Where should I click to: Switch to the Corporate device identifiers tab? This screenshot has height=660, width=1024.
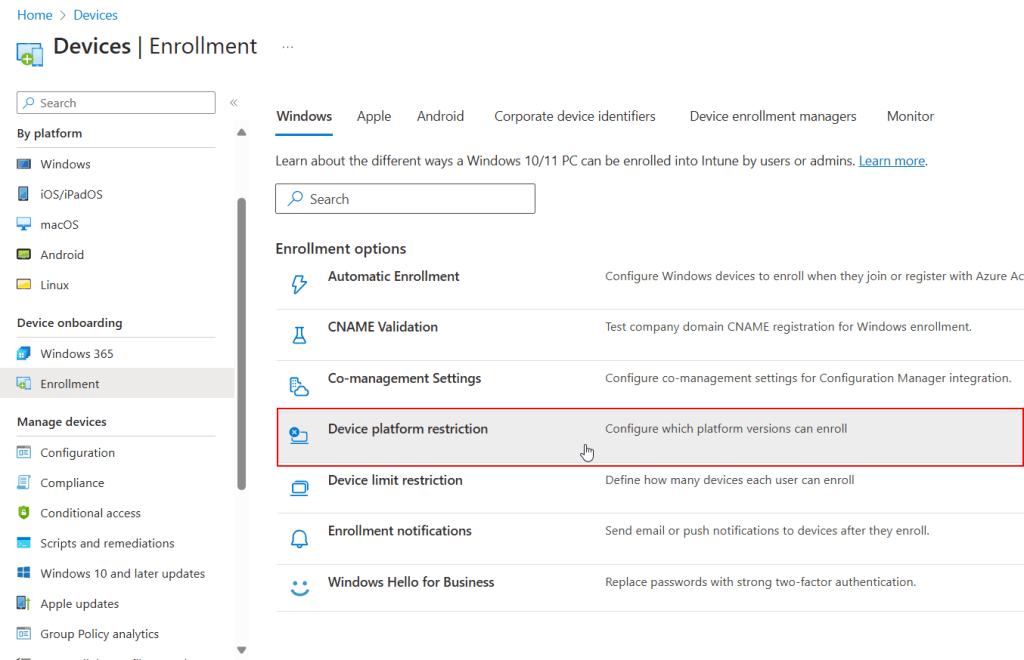coord(575,116)
